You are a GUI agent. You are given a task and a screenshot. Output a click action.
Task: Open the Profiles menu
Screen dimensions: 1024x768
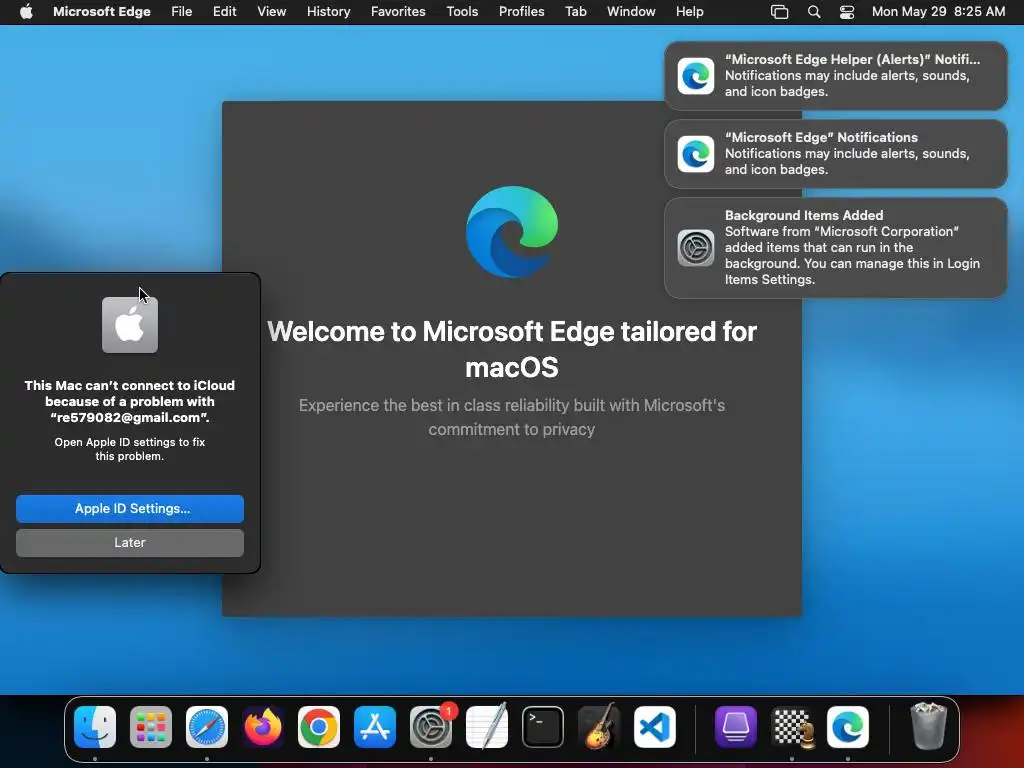click(x=522, y=12)
